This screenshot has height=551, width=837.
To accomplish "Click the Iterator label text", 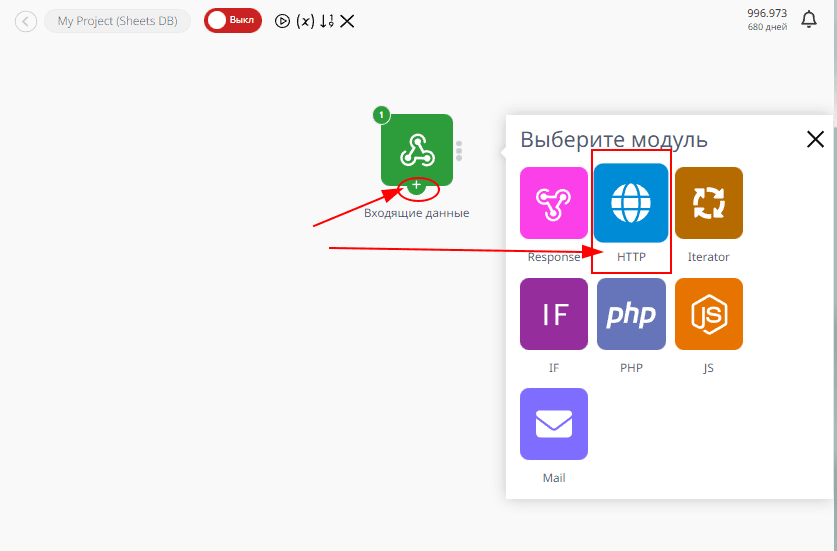I will 708,257.
